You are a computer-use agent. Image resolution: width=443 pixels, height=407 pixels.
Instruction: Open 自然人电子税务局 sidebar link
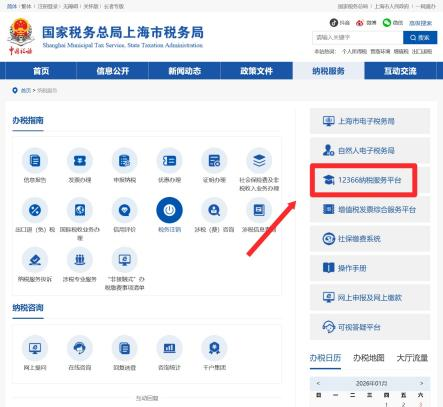[x=370, y=151]
